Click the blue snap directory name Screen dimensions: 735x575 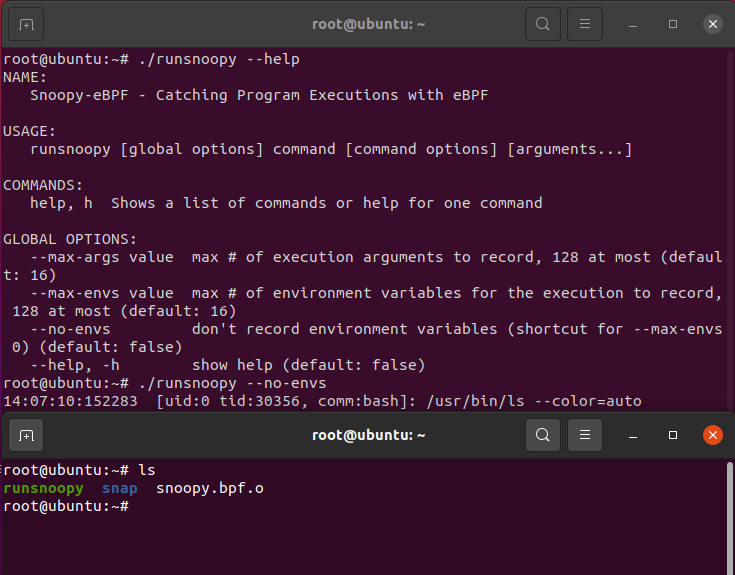(x=120, y=488)
